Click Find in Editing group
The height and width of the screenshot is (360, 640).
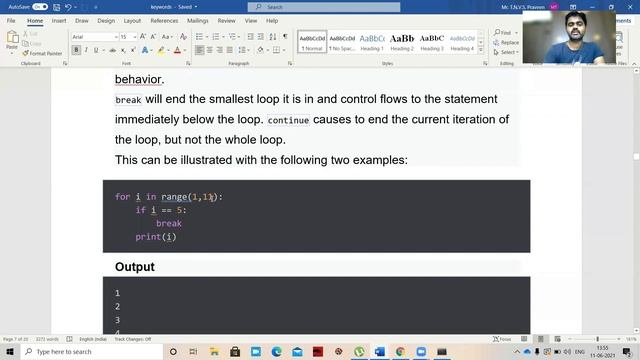(503, 33)
